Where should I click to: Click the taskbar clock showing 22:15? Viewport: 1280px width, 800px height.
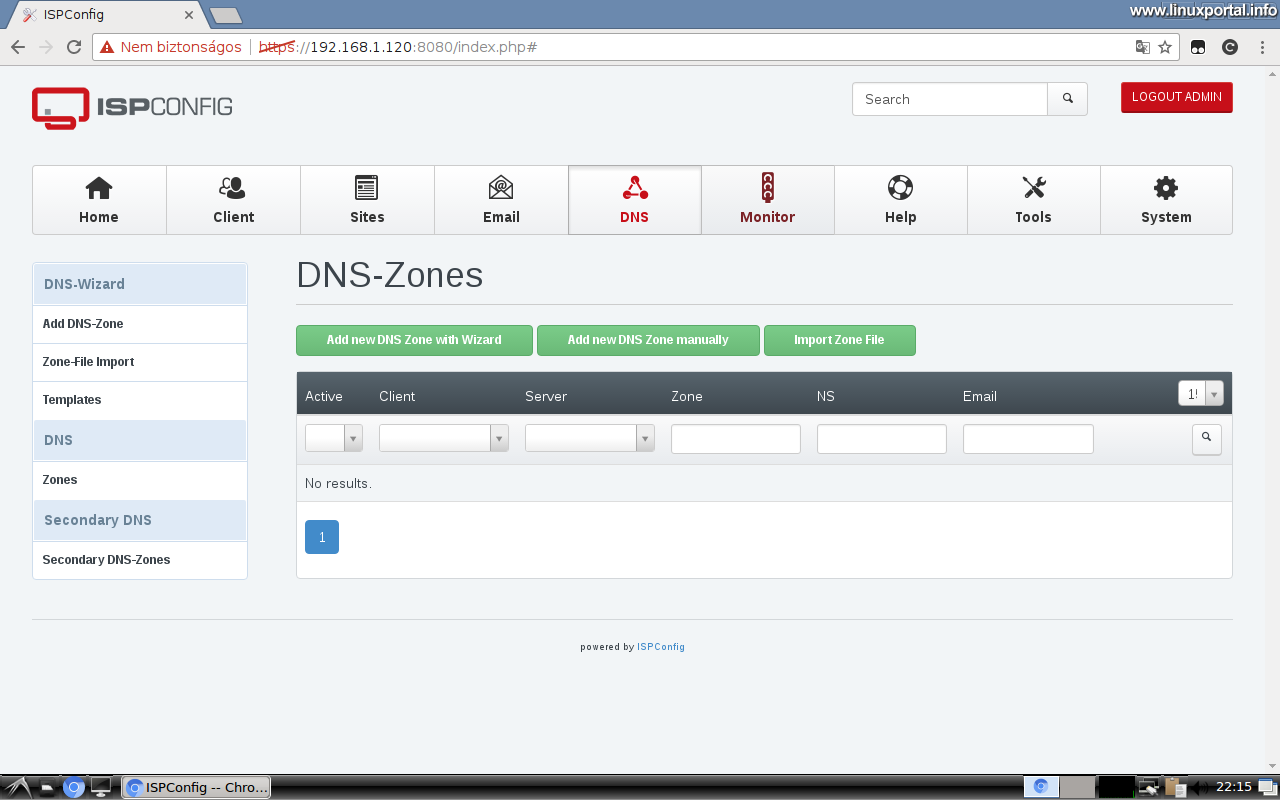[x=1234, y=787]
